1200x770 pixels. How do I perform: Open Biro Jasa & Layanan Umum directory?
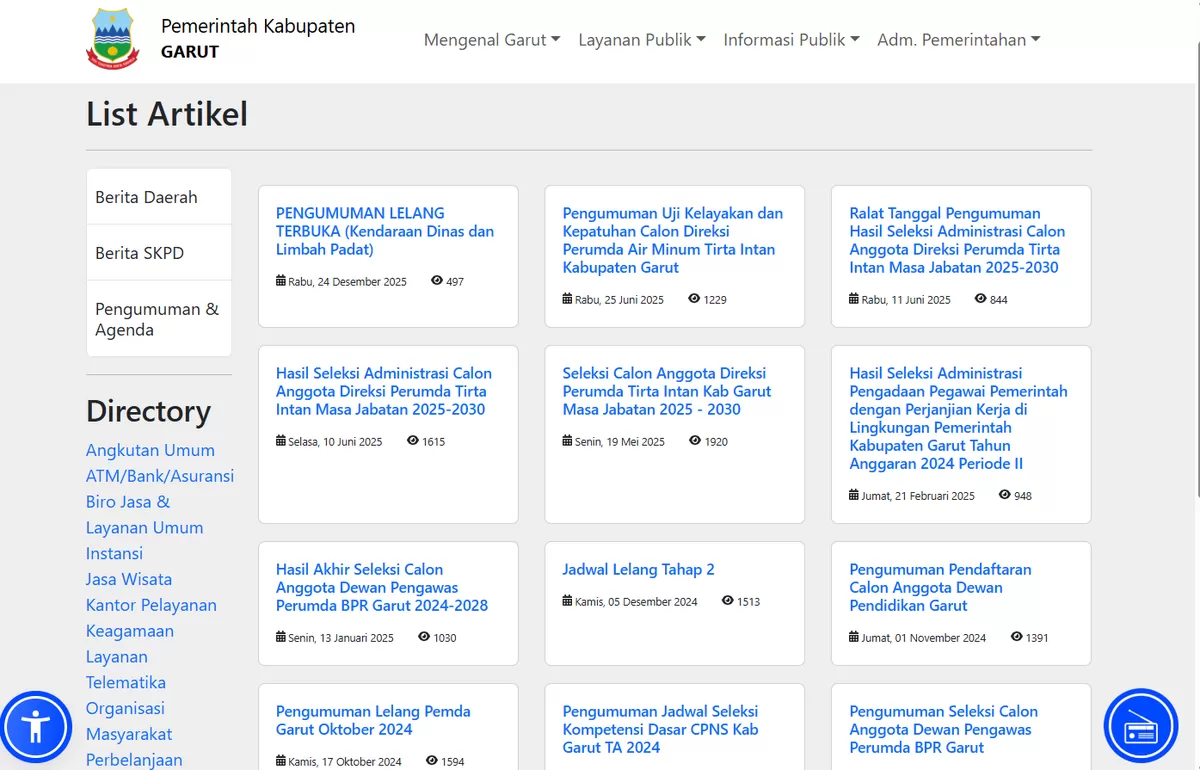(144, 515)
